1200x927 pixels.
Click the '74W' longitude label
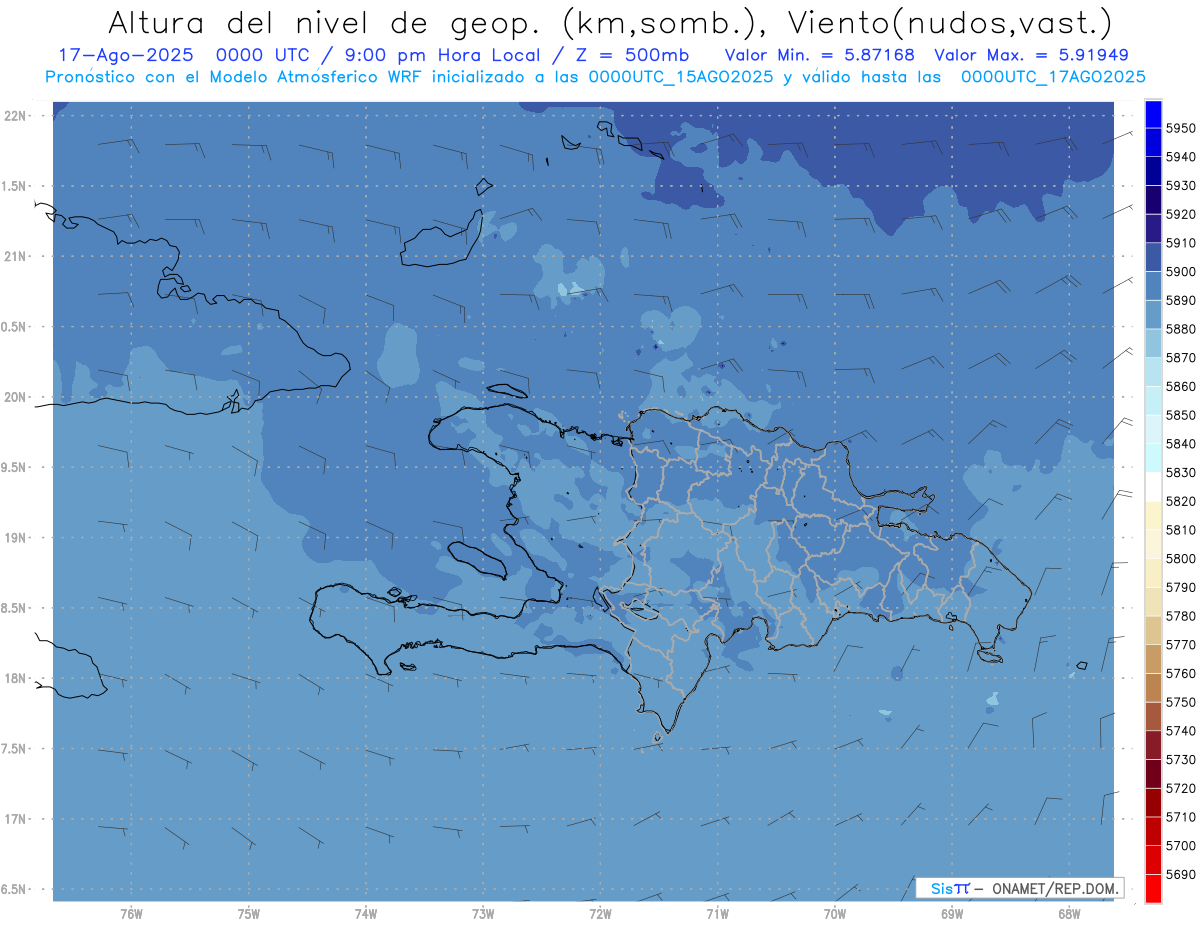(366, 914)
